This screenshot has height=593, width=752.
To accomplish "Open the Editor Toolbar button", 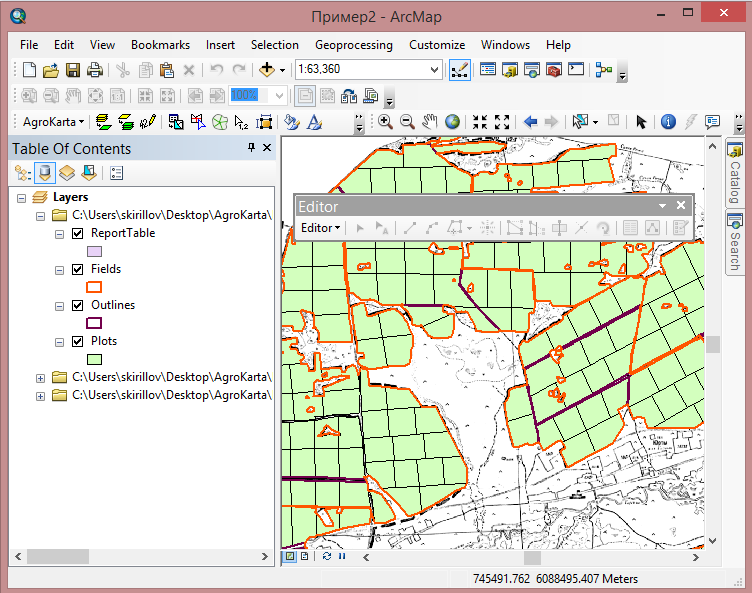I will (x=460, y=70).
